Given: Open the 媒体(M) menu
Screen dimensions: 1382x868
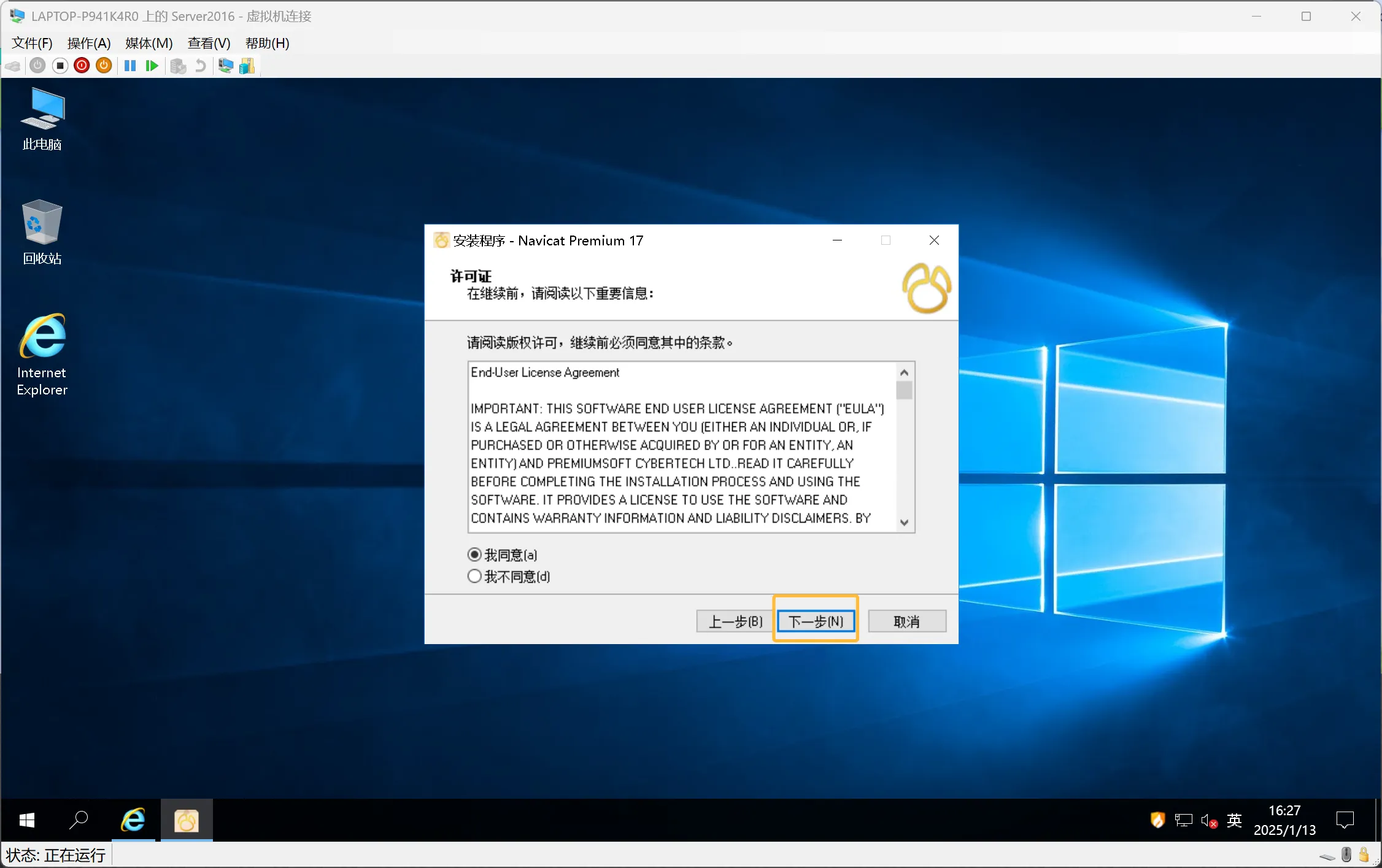Looking at the screenshot, I should (x=149, y=43).
